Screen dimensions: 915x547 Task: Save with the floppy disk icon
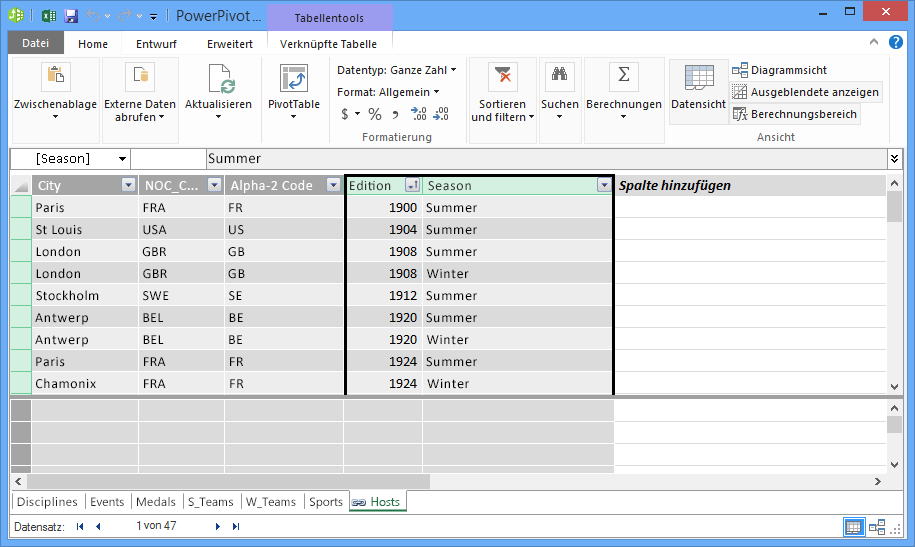[71, 16]
